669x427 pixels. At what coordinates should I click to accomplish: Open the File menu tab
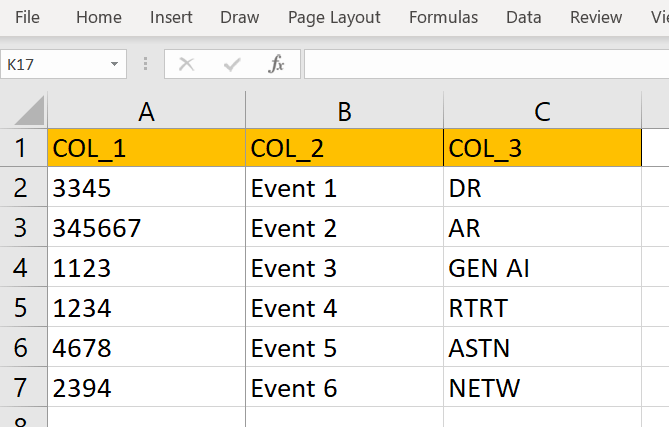pyautogui.click(x=28, y=17)
